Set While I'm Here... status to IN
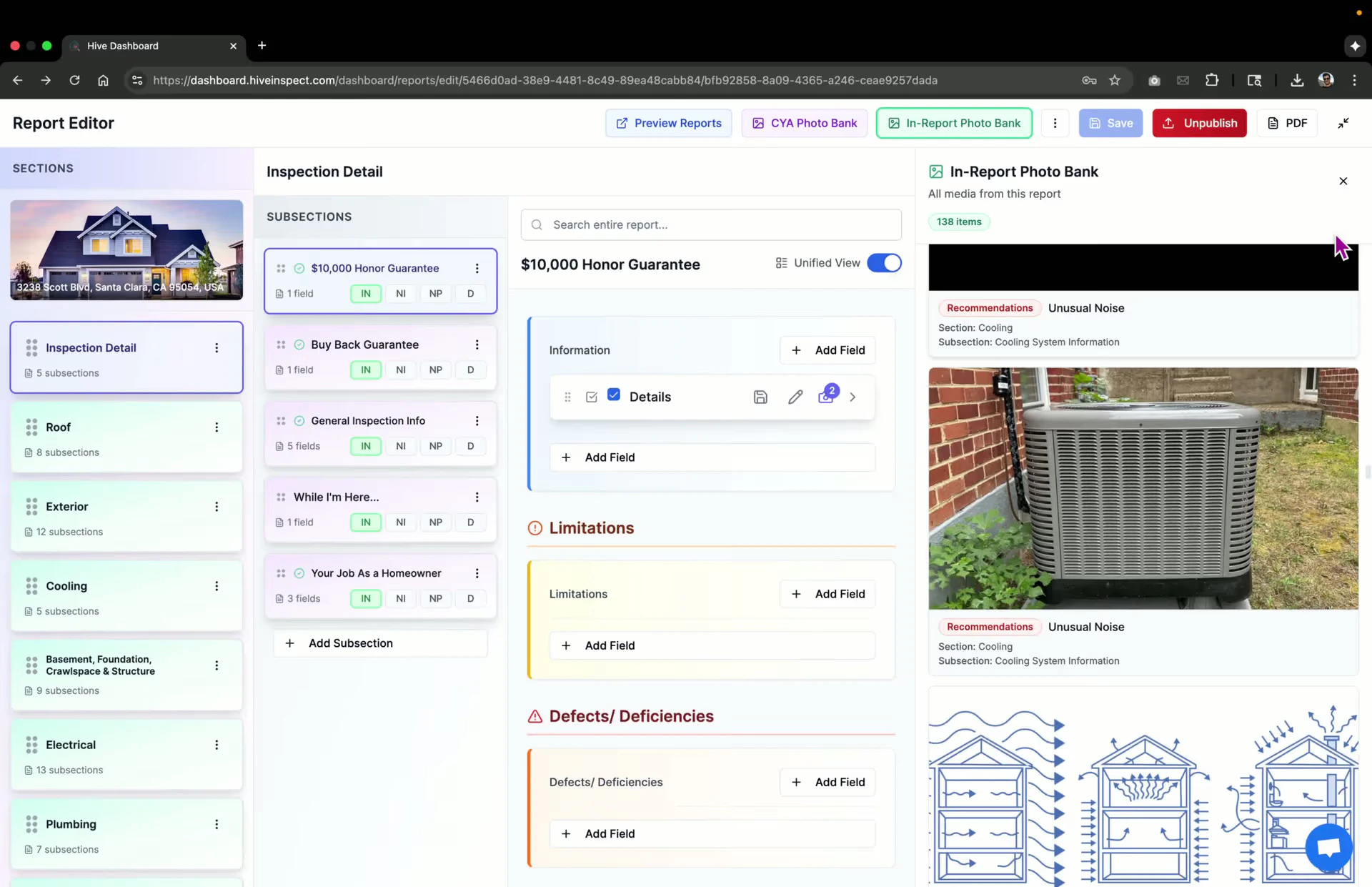The height and width of the screenshot is (887, 1372). coord(366,522)
